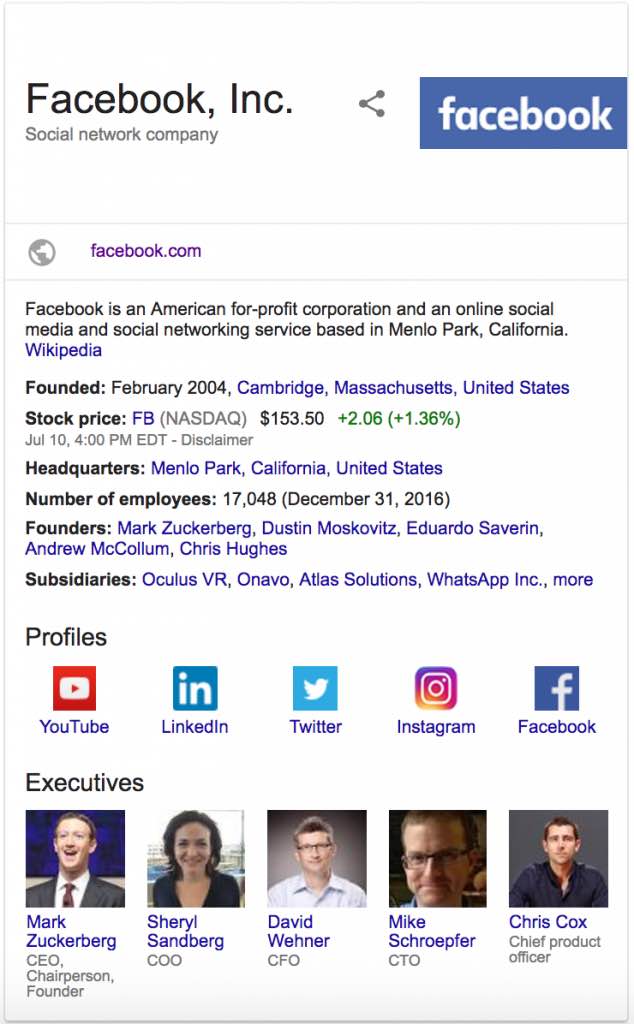
Task: Select Sheryl Sandberg's executive photo
Action: 195,858
